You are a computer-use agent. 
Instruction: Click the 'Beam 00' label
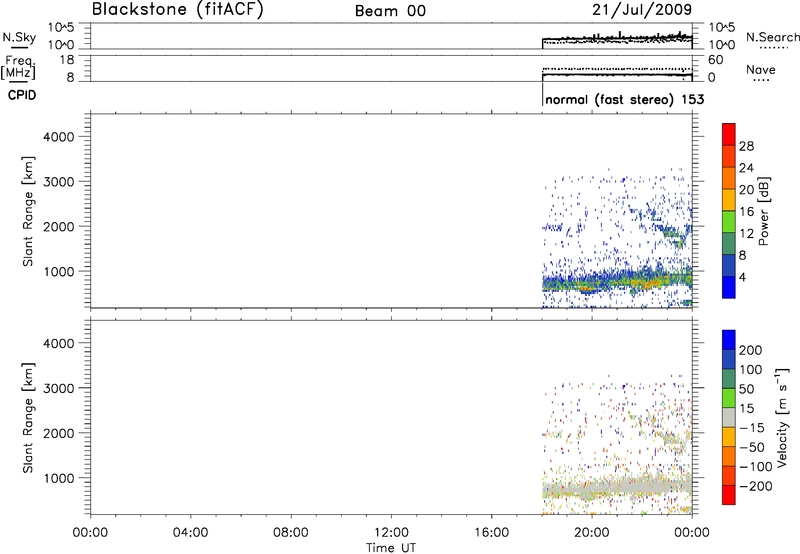(x=390, y=11)
